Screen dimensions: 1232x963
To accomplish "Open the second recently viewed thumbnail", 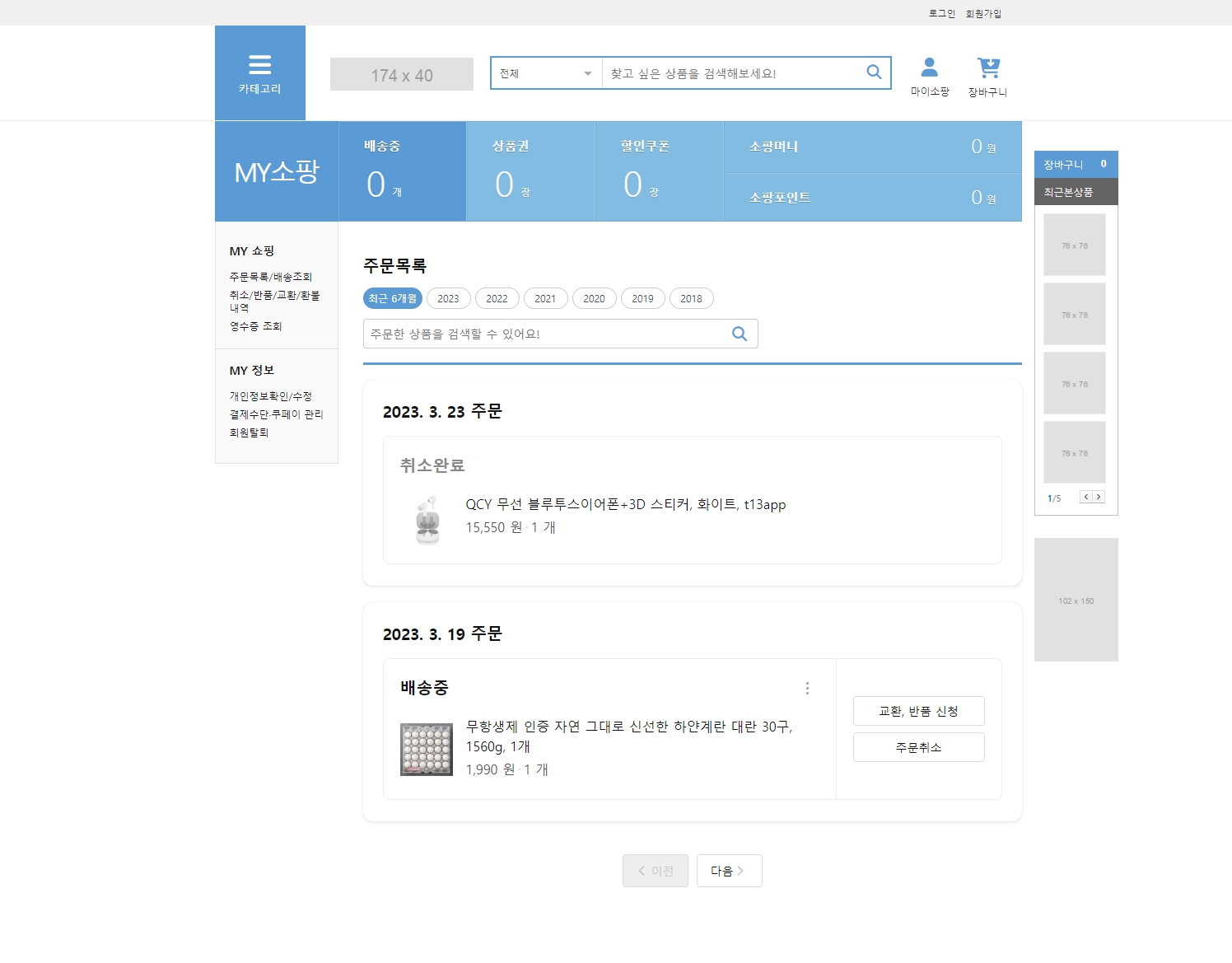I will (1075, 314).
